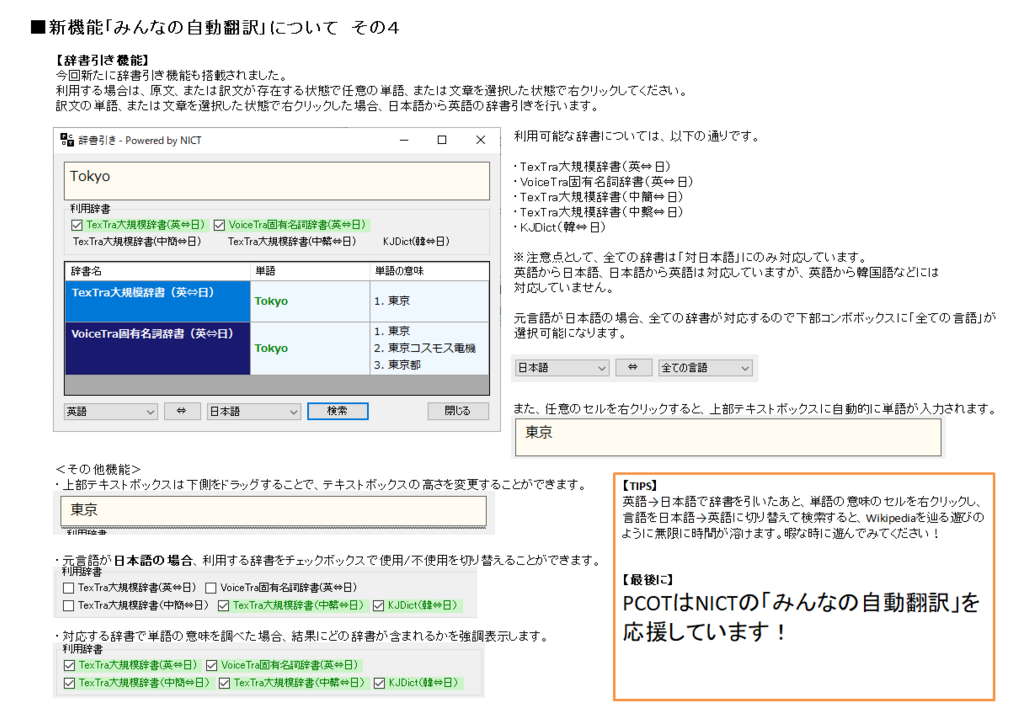This screenshot has height=719, width=1024.
Task: Click the <その他機能> heading
Action: (x=98, y=469)
